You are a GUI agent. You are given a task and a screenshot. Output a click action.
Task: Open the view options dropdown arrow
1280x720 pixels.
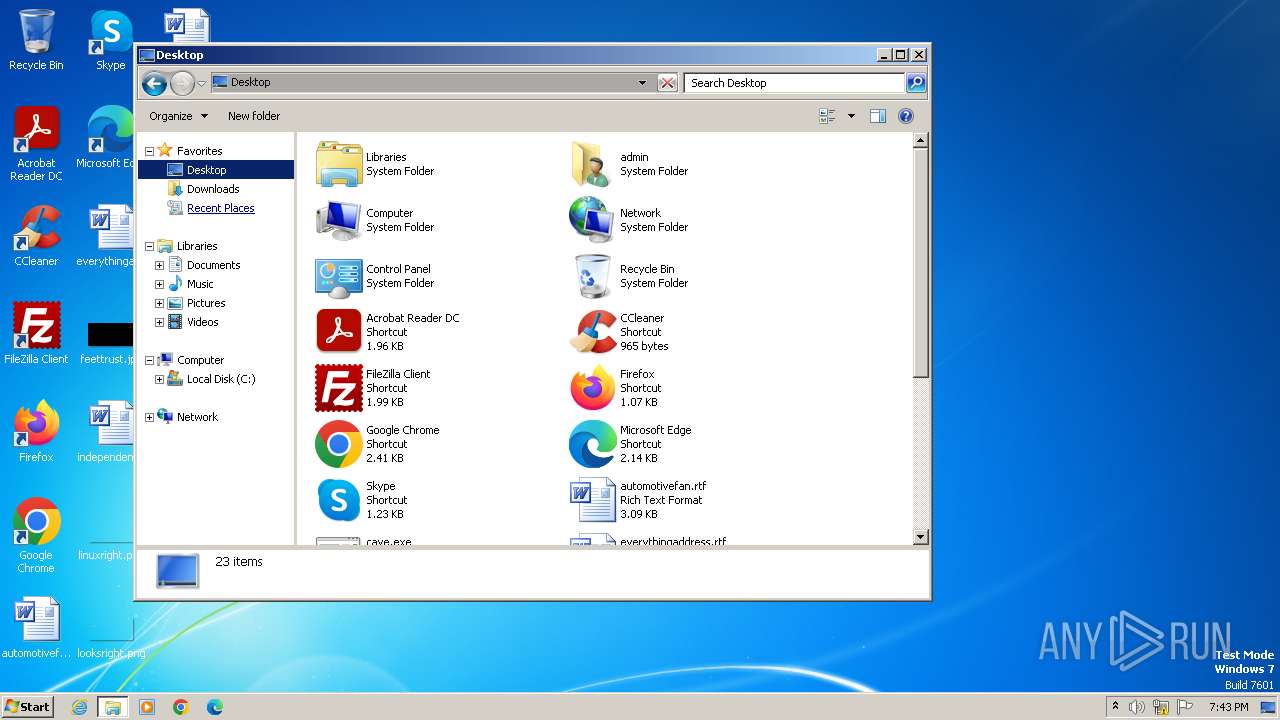(x=851, y=116)
